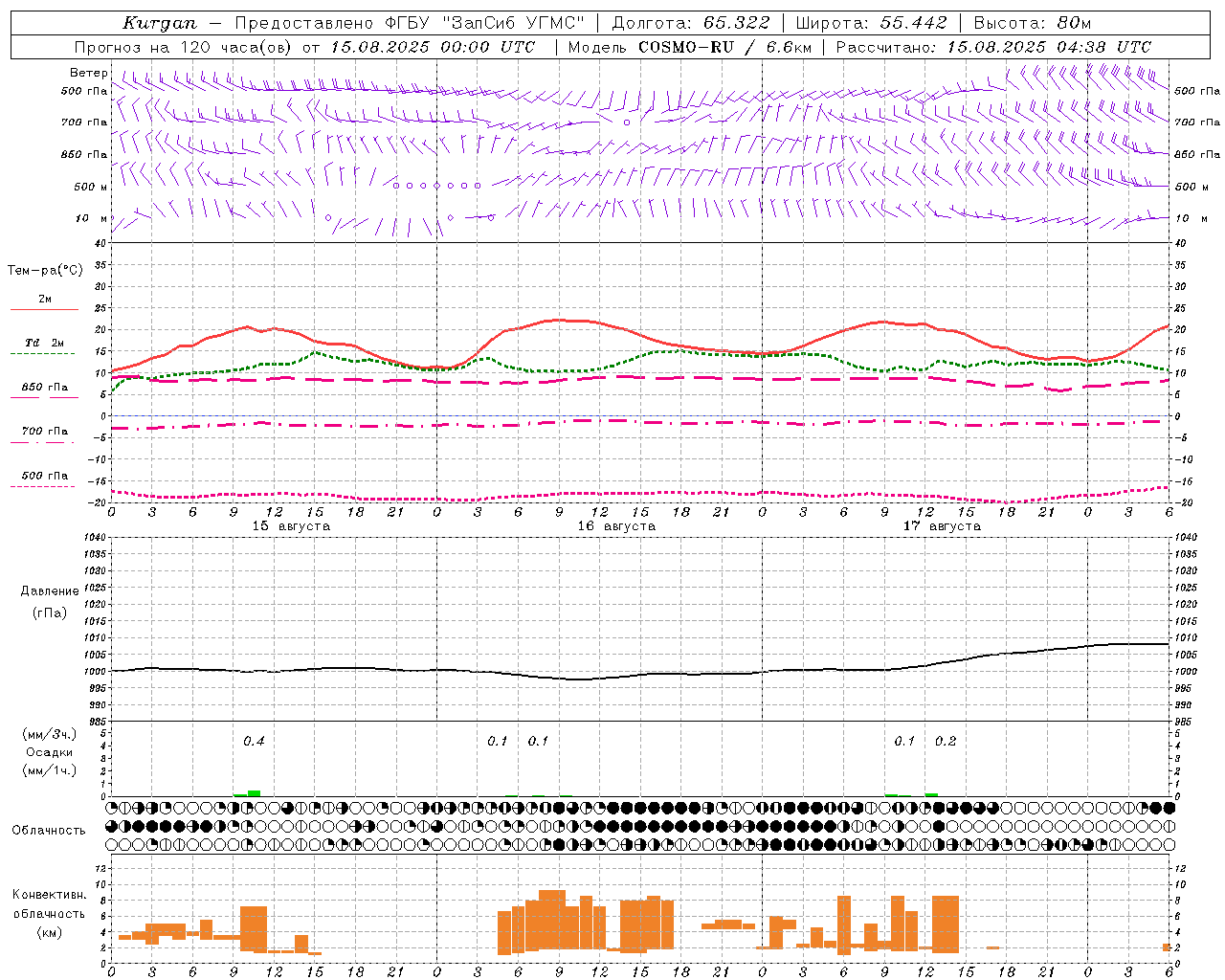Click the green precipitation bar under 0.4
1225x980 pixels.
click(254, 792)
